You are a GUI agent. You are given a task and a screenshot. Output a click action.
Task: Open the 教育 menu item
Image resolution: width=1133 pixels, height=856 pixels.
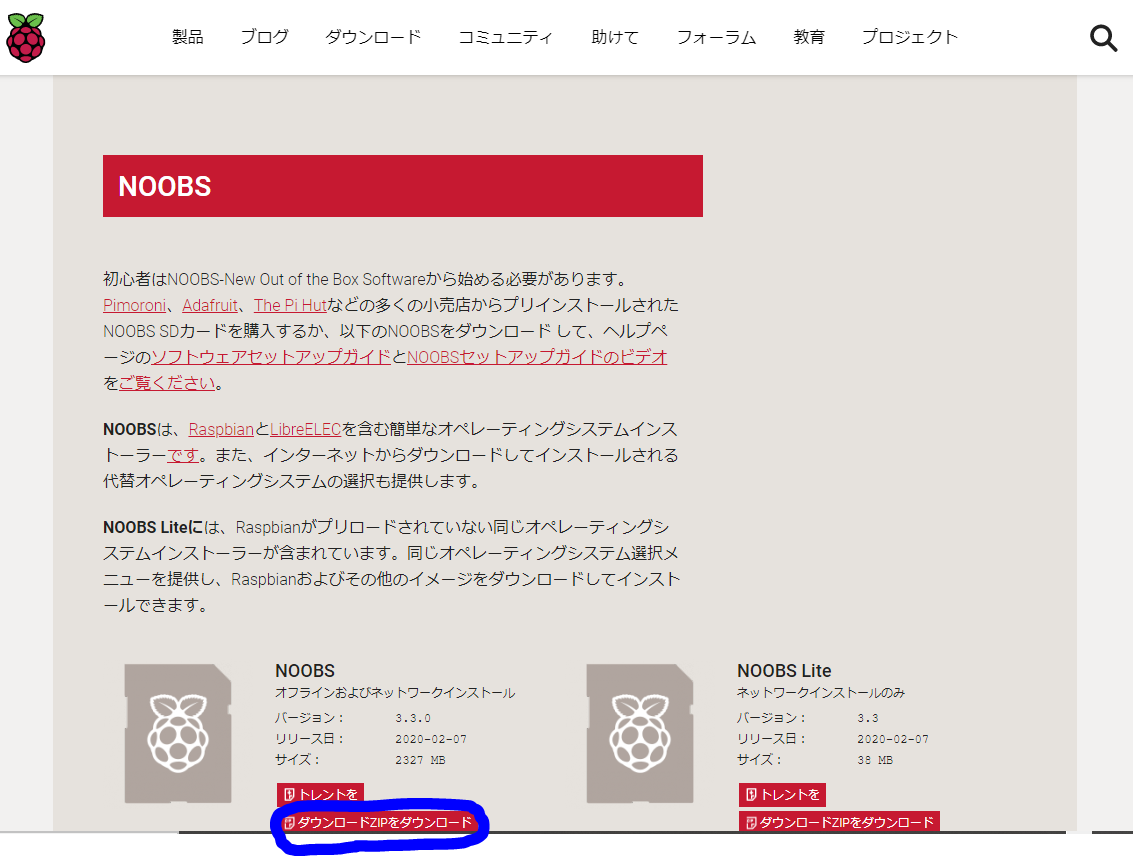(809, 37)
